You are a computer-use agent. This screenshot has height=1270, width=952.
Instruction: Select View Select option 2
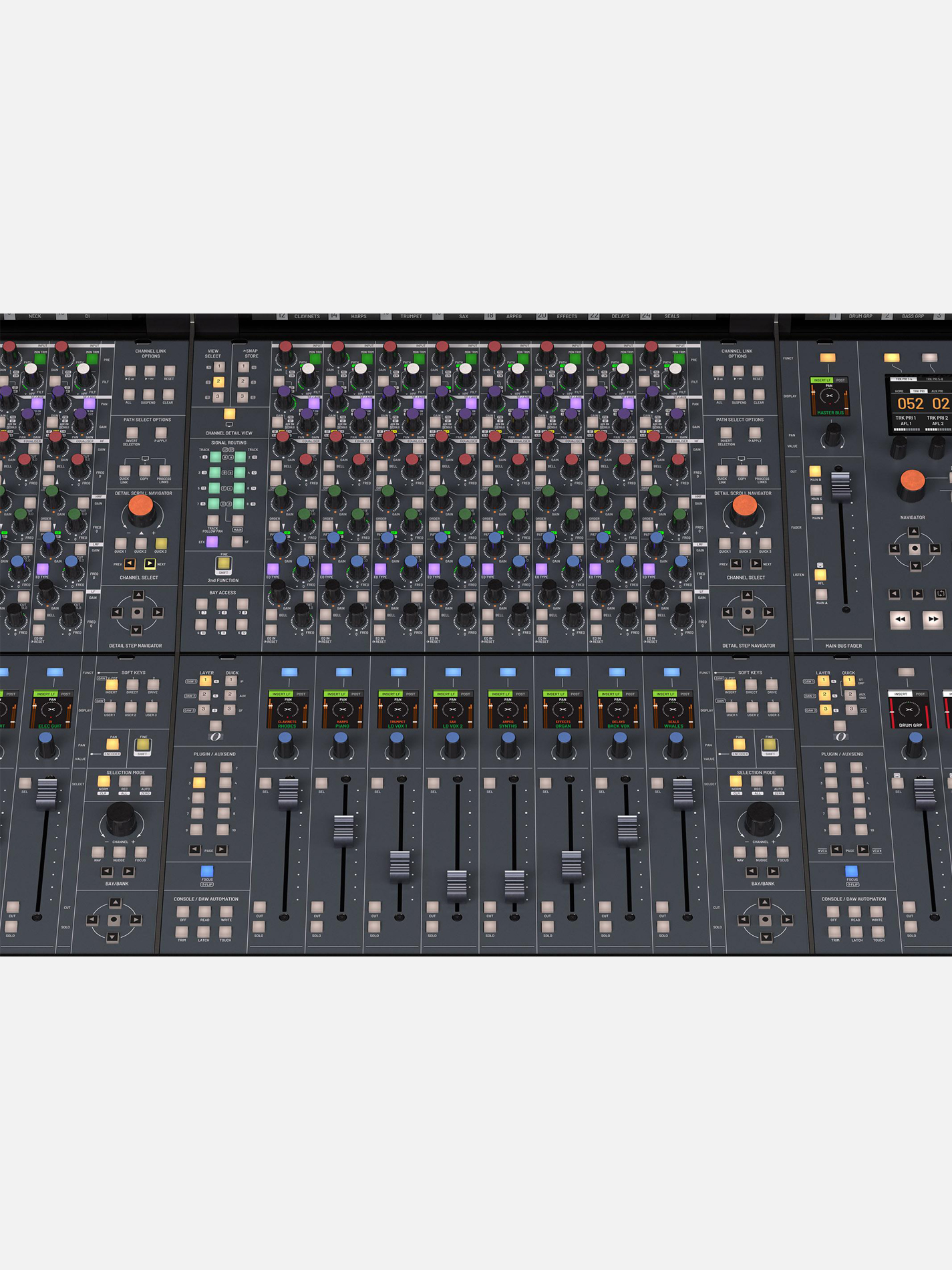[x=218, y=382]
